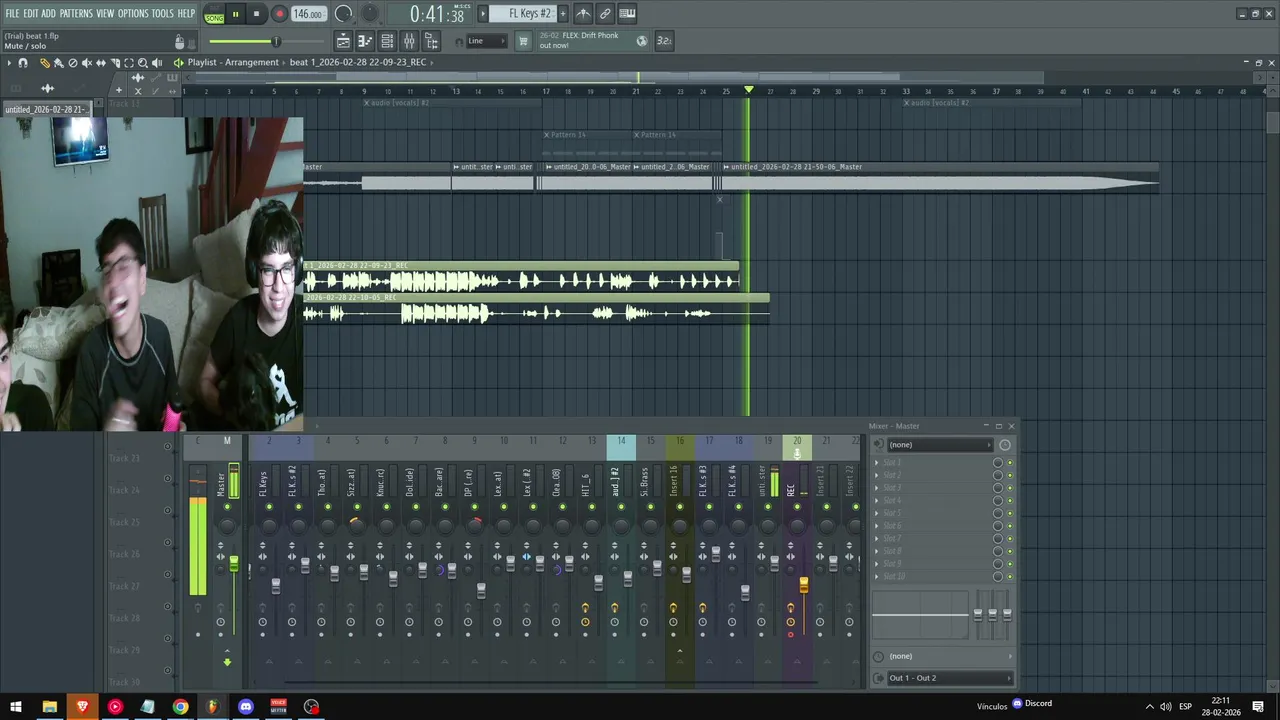Expand Slot 1 in the mixer effects list
The width and height of the screenshot is (1280, 720).
click(x=877, y=463)
